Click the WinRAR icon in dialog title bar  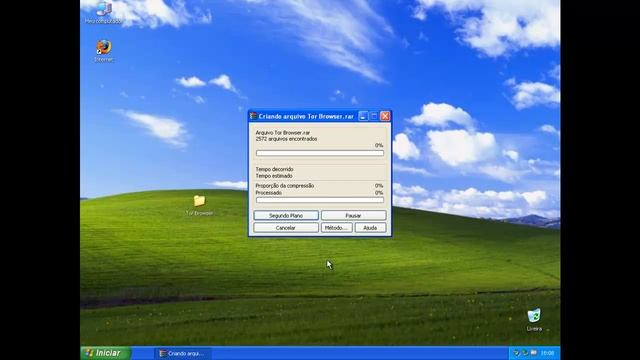point(253,116)
